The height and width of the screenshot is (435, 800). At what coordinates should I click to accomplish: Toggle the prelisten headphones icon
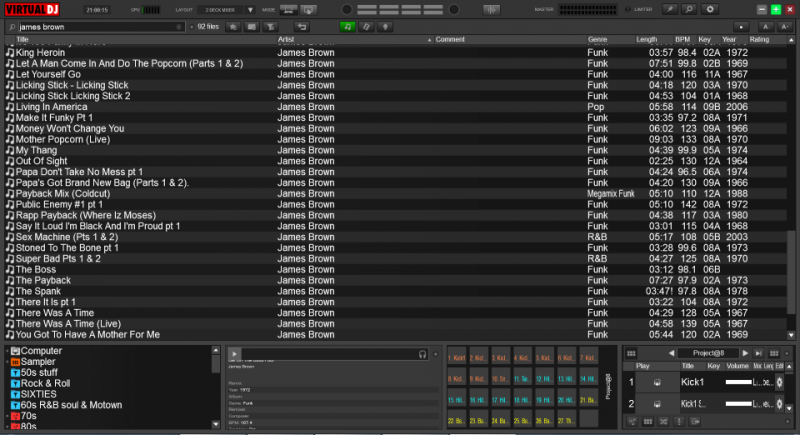422,354
